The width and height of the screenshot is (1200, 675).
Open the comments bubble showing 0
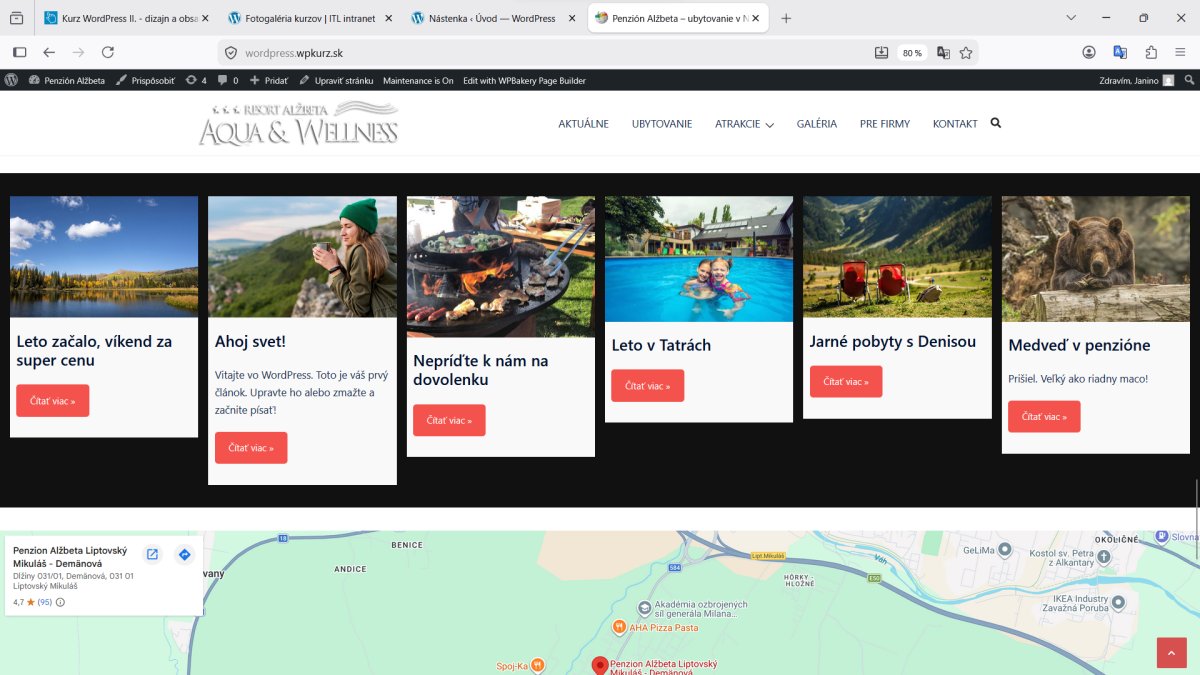228,80
